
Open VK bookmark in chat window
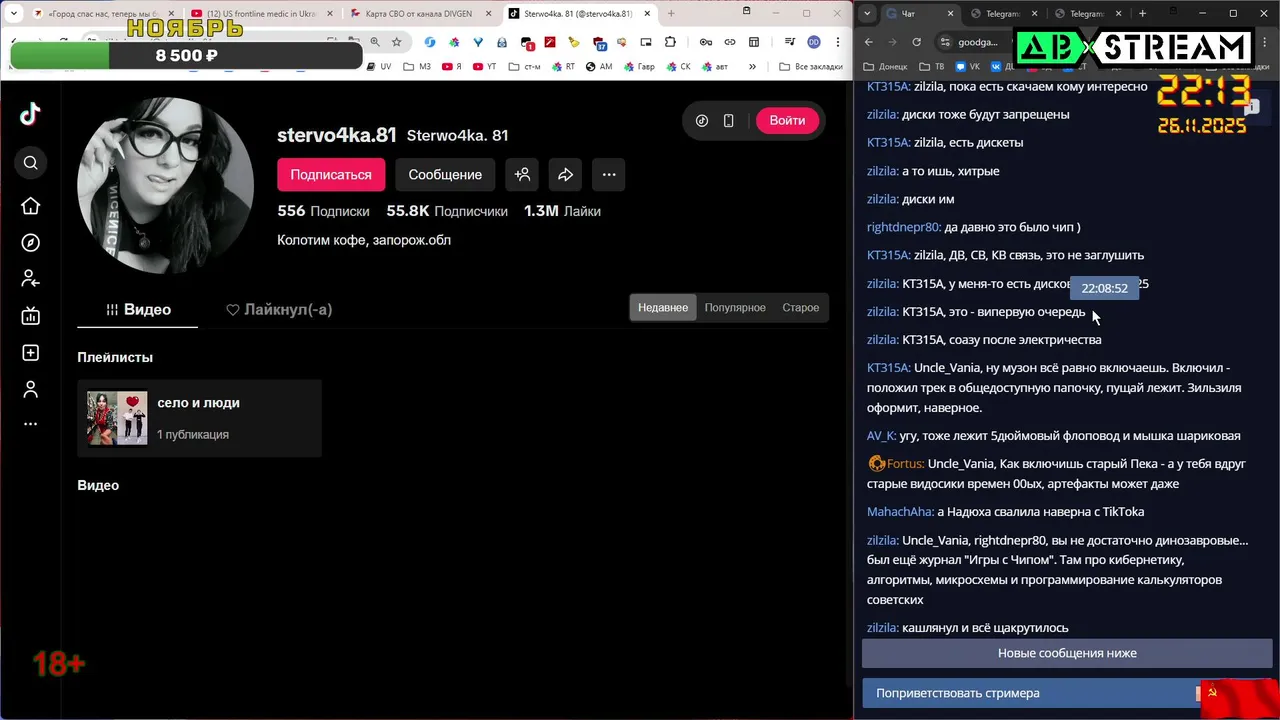[967, 67]
